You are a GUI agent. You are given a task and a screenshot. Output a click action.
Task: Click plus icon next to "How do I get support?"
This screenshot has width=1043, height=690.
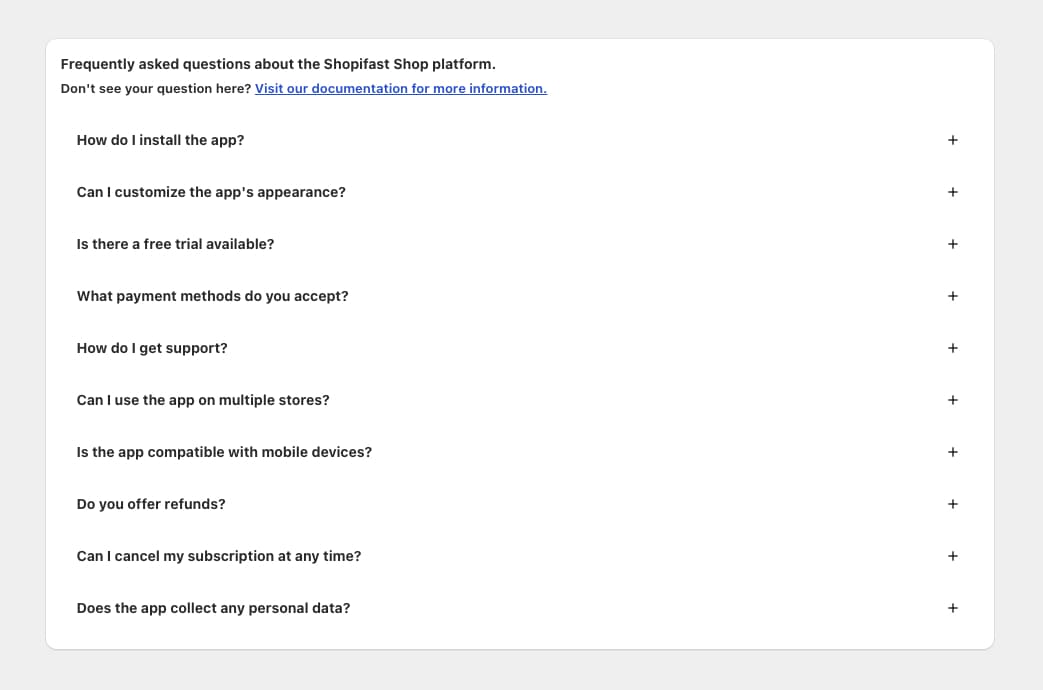point(952,348)
